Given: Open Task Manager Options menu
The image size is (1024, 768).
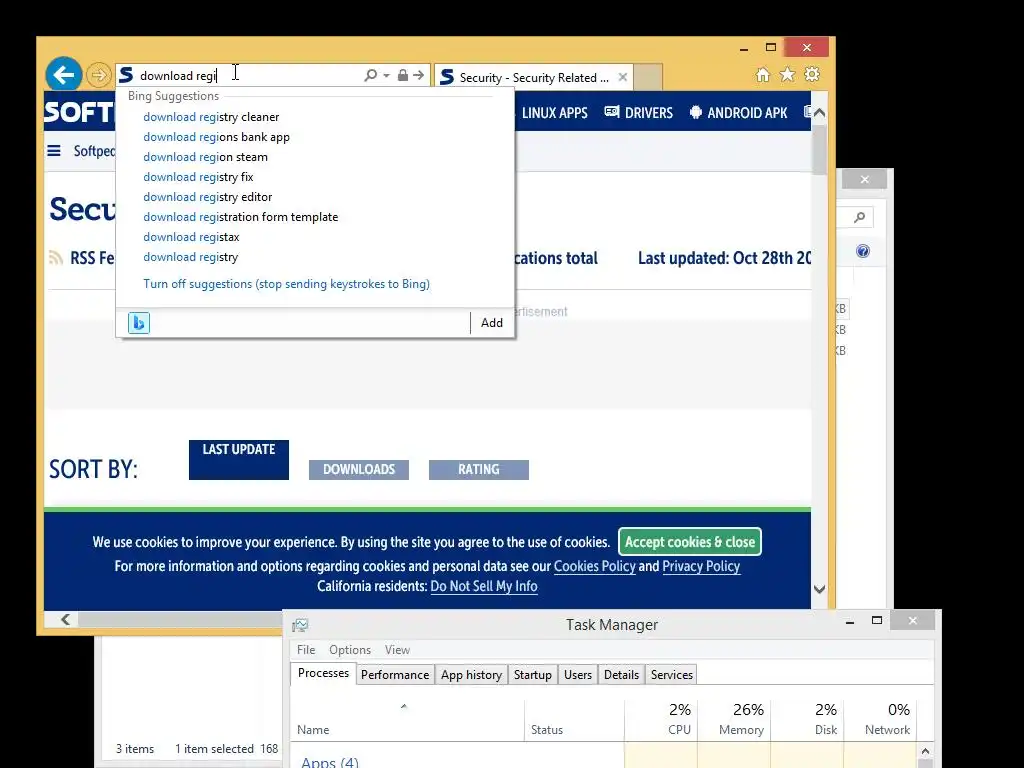Looking at the screenshot, I should pyautogui.click(x=350, y=650).
